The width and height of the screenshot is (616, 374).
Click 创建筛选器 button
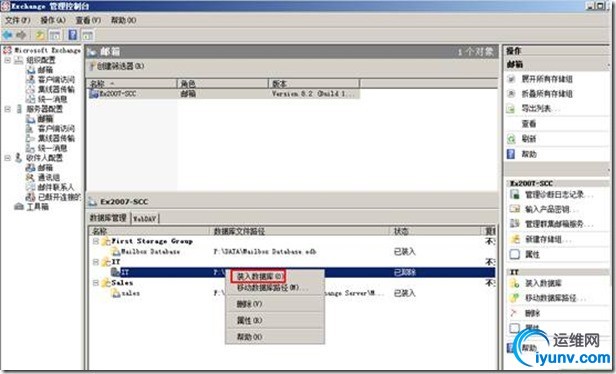tap(117, 66)
